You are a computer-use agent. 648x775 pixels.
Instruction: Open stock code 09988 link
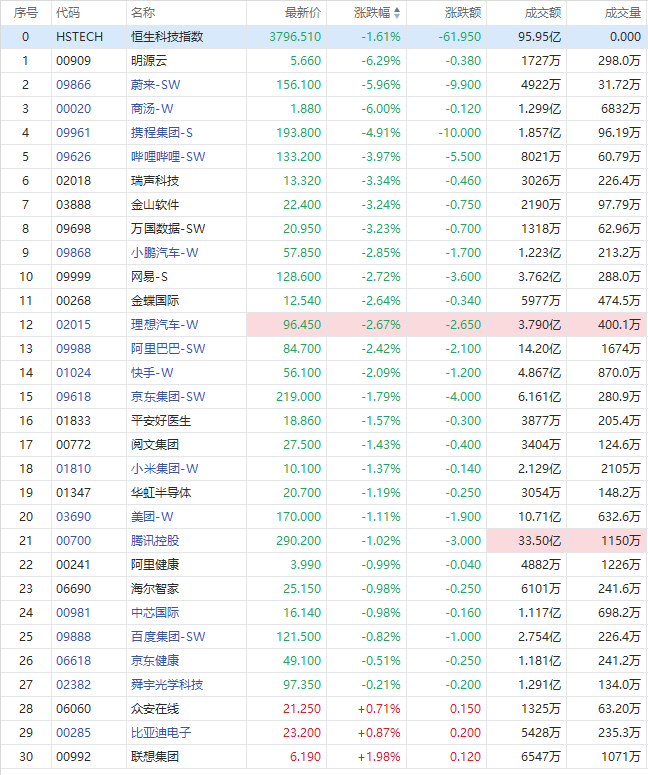click(74, 348)
